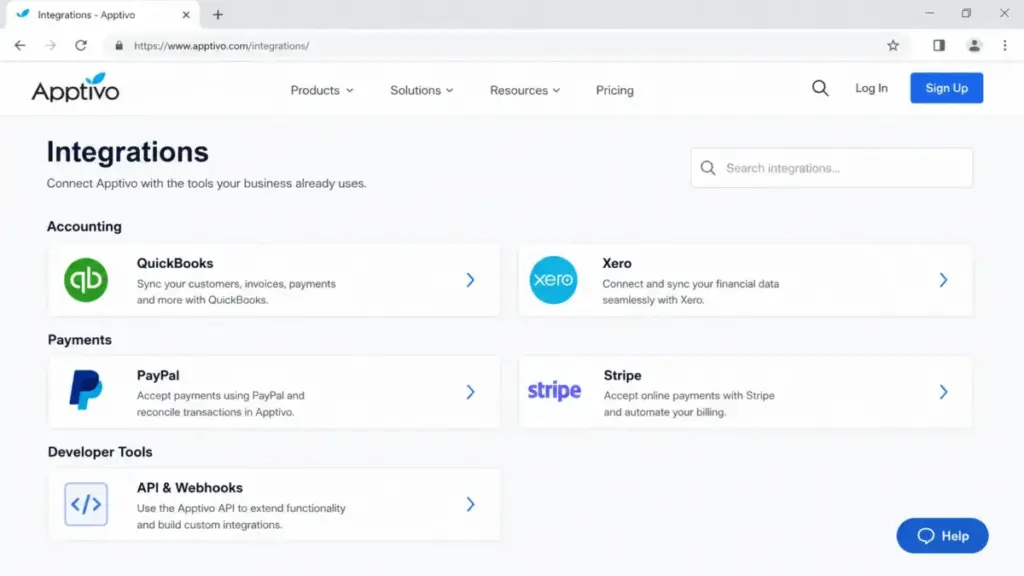The width and height of the screenshot is (1024, 576).
Task: Click the Apptivo logo
Action: click(75, 88)
